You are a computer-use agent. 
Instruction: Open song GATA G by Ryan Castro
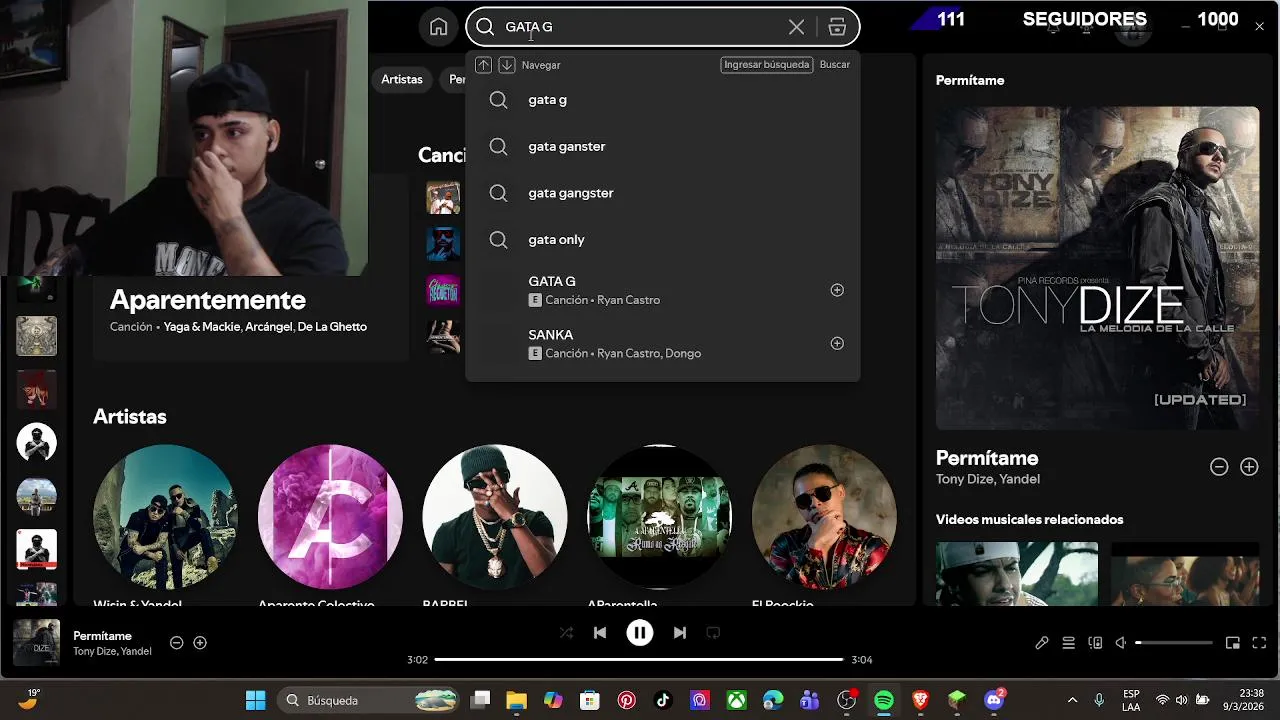[x=662, y=290]
